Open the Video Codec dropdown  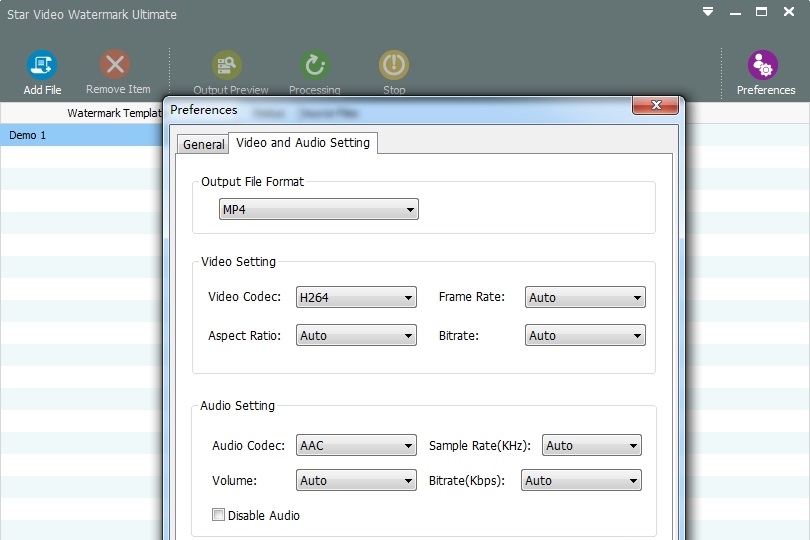[x=356, y=297]
